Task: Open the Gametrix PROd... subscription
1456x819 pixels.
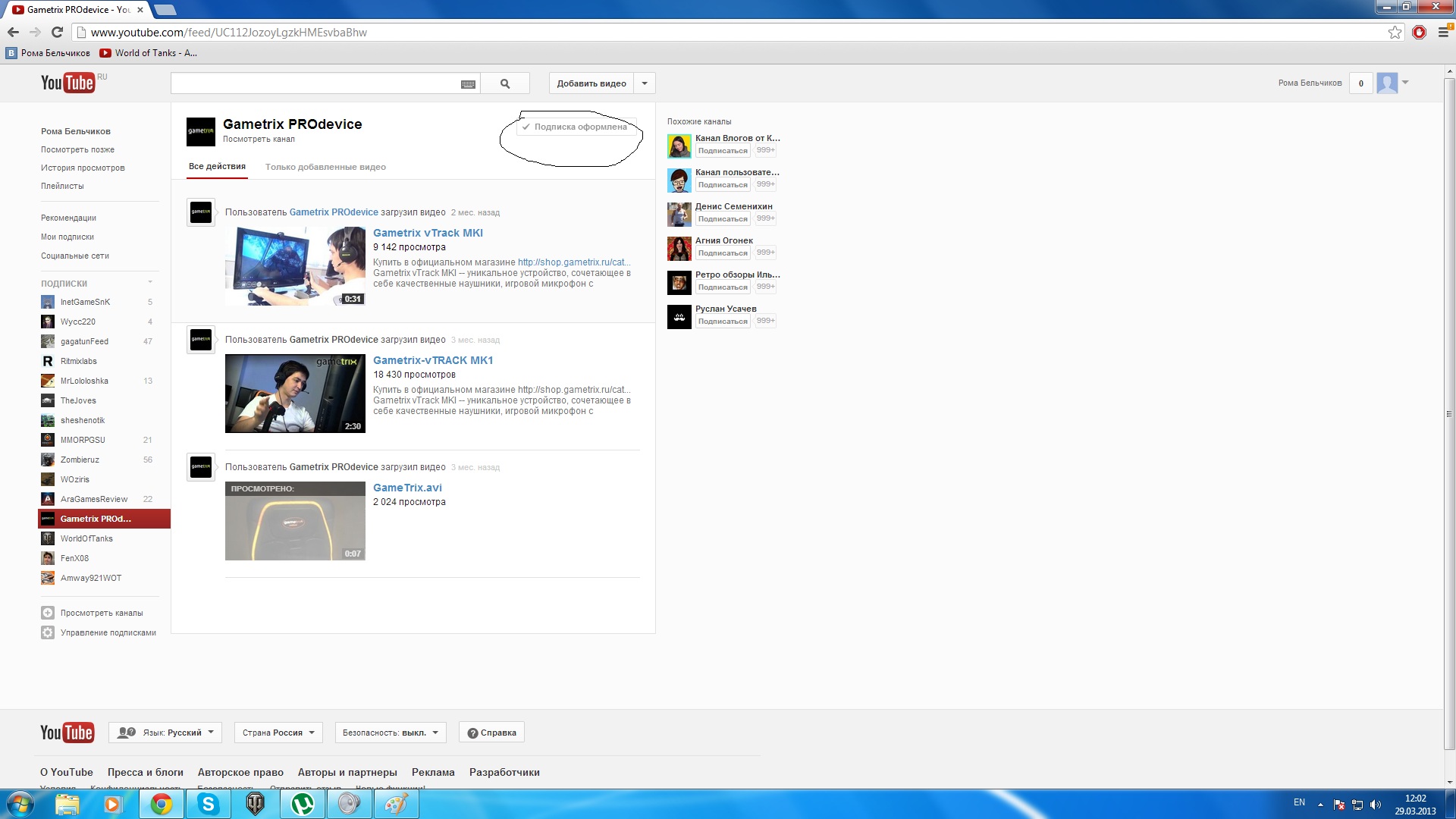Action: (x=104, y=519)
